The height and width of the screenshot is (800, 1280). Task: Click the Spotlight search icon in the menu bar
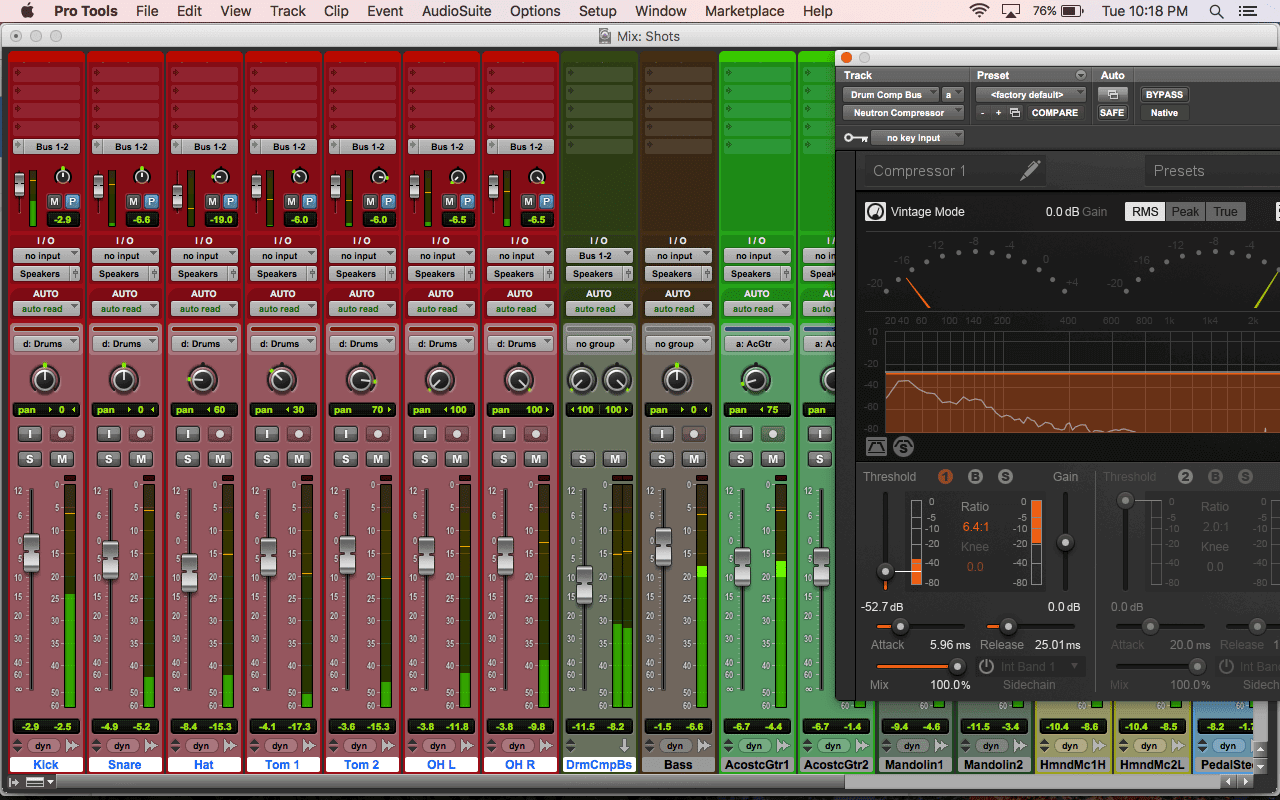[1216, 11]
